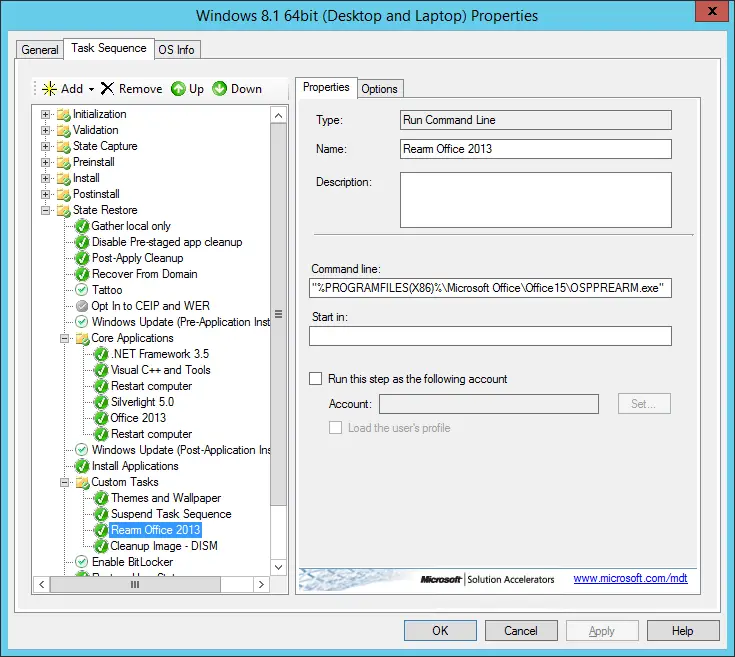This screenshot has height=657, width=735.
Task: Click the Remove X icon
Action: [107, 88]
